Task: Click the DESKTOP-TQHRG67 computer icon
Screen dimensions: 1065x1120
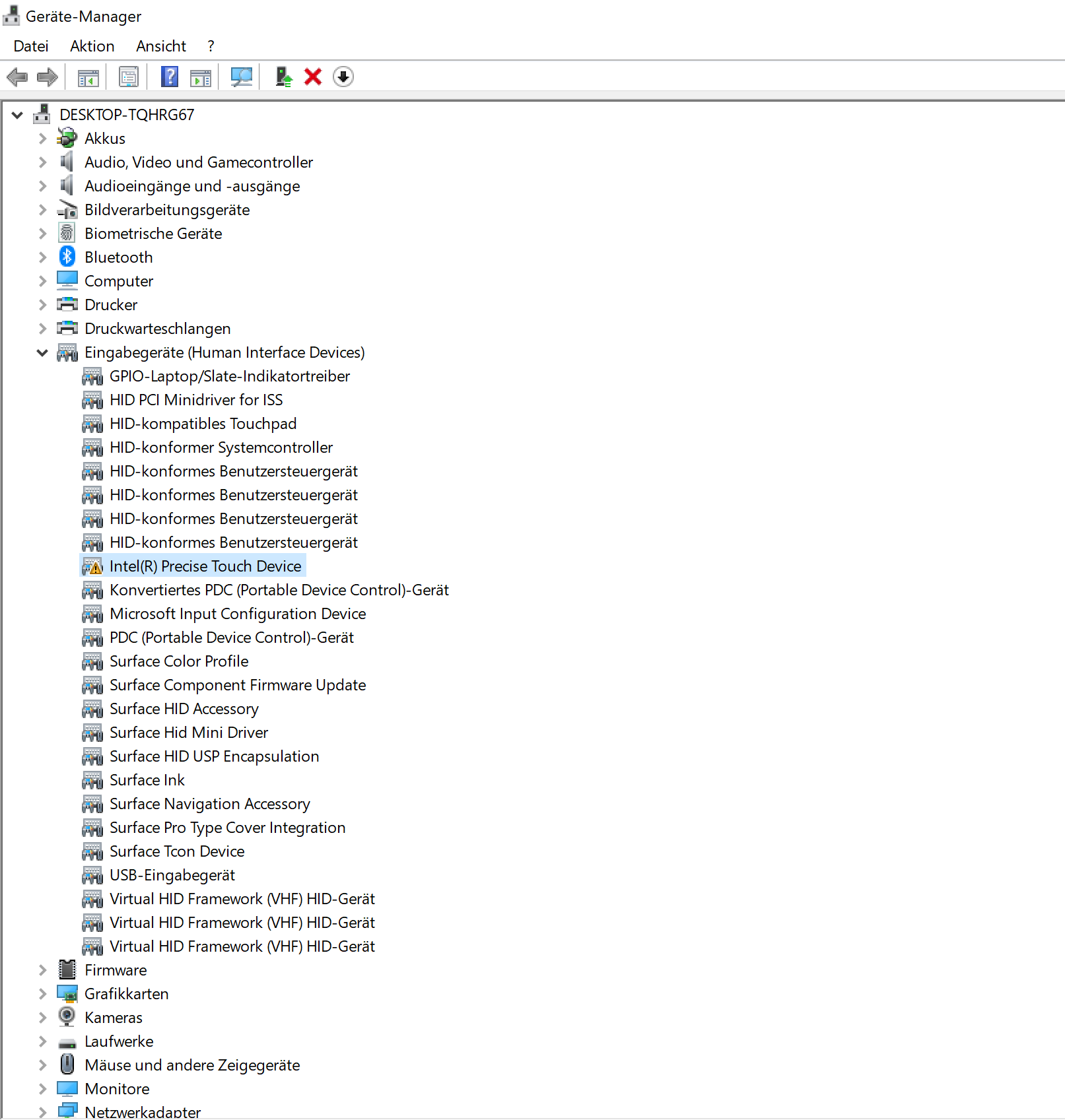Action: pos(42,114)
